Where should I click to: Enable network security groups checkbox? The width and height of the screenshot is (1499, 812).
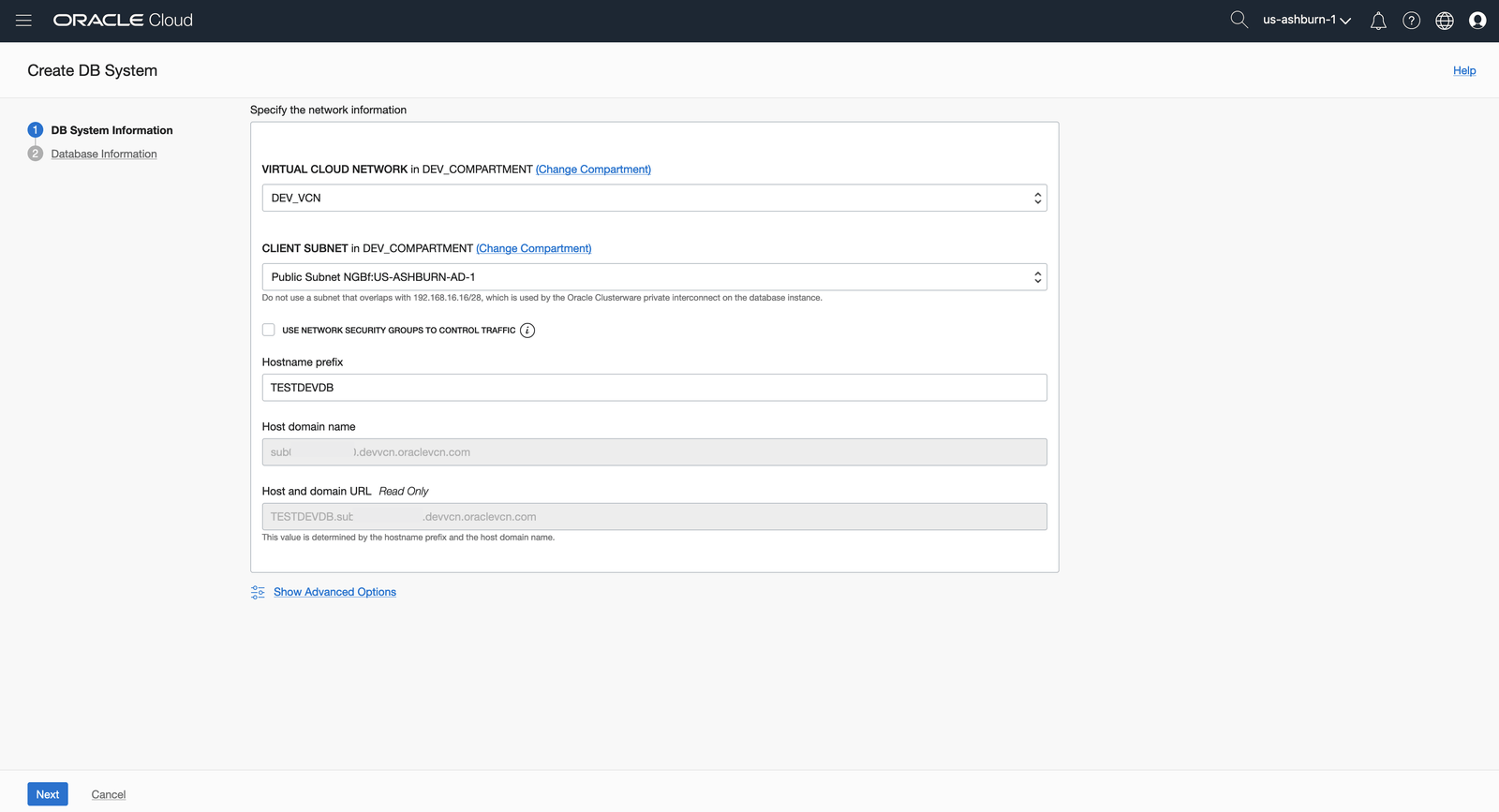point(269,330)
